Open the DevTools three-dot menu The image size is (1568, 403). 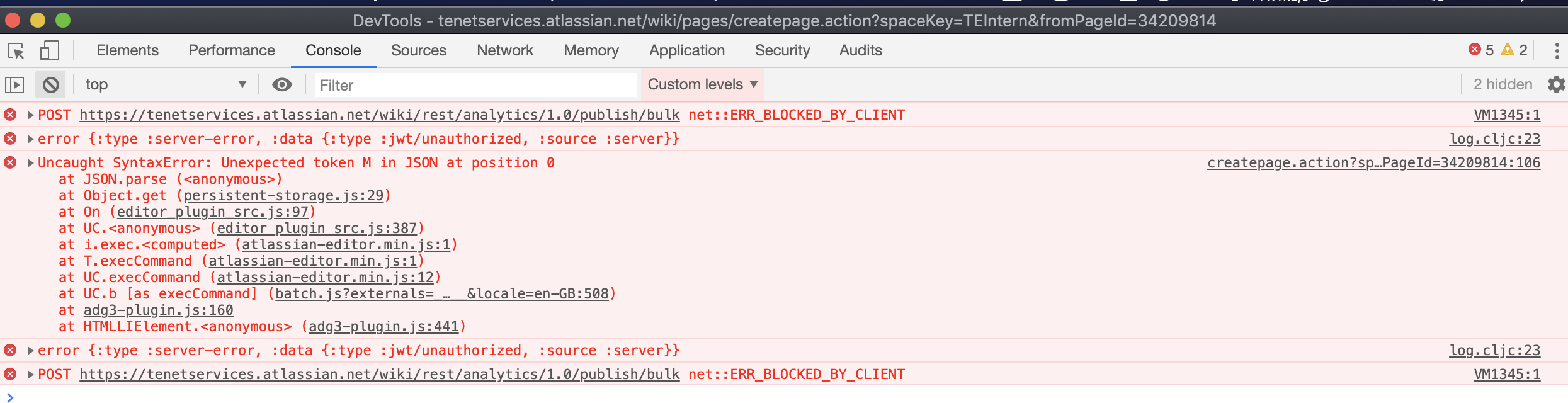point(1557,50)
